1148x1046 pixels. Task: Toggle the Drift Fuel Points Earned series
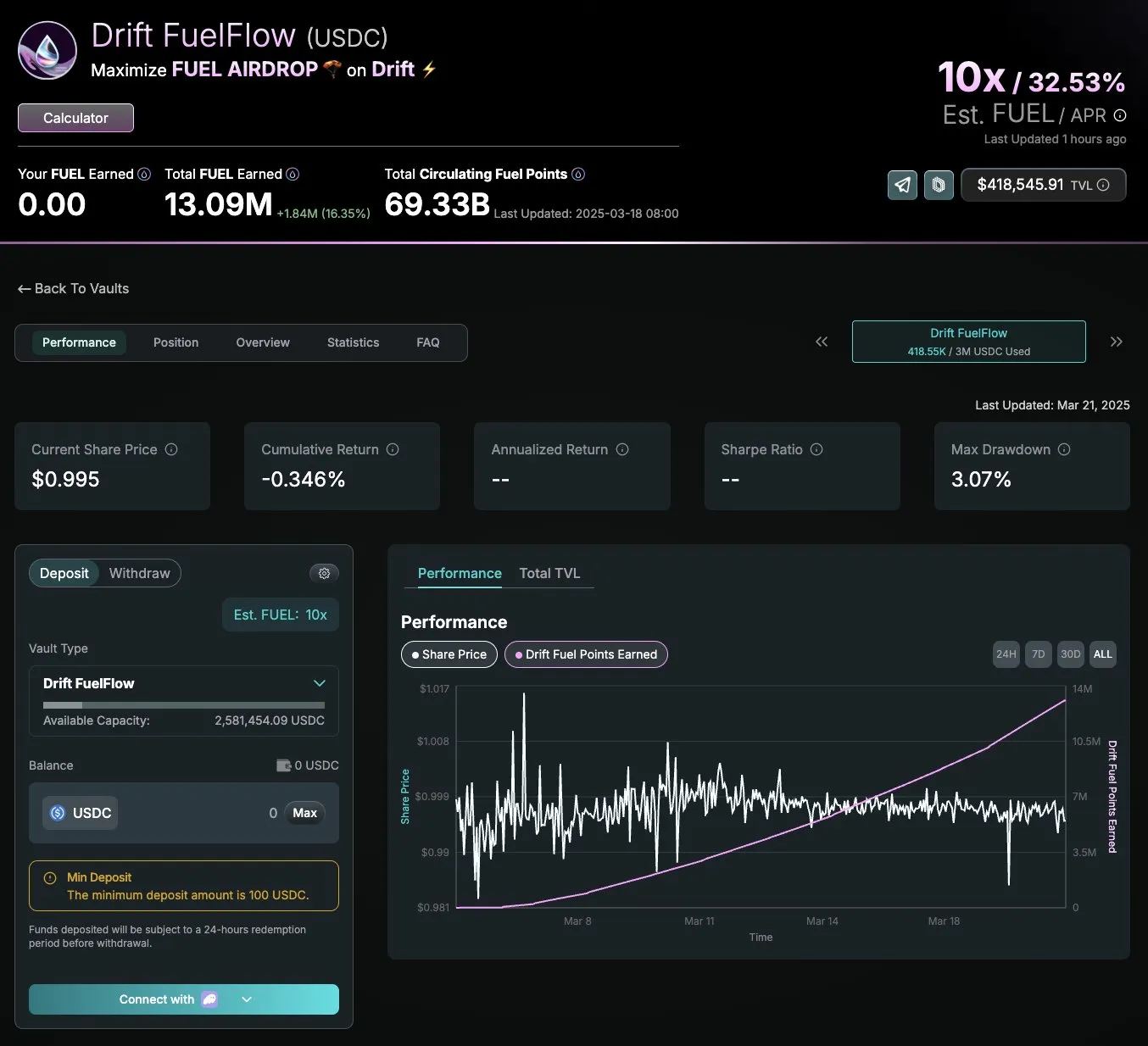coord(586,654)
